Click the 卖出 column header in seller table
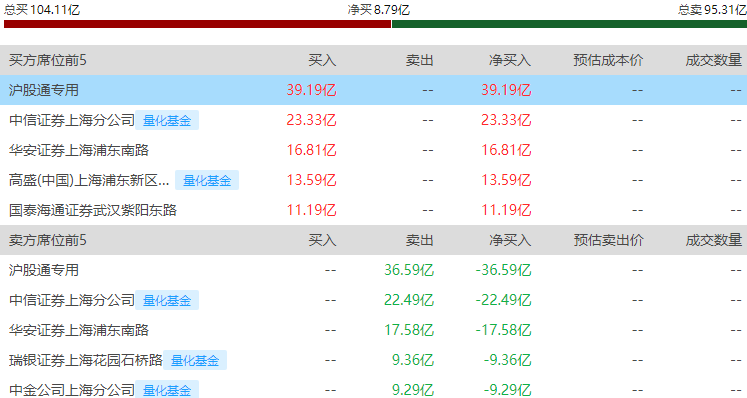Image resolution: width=747 pixels, height=398 pixels. (x=420, y=240)
